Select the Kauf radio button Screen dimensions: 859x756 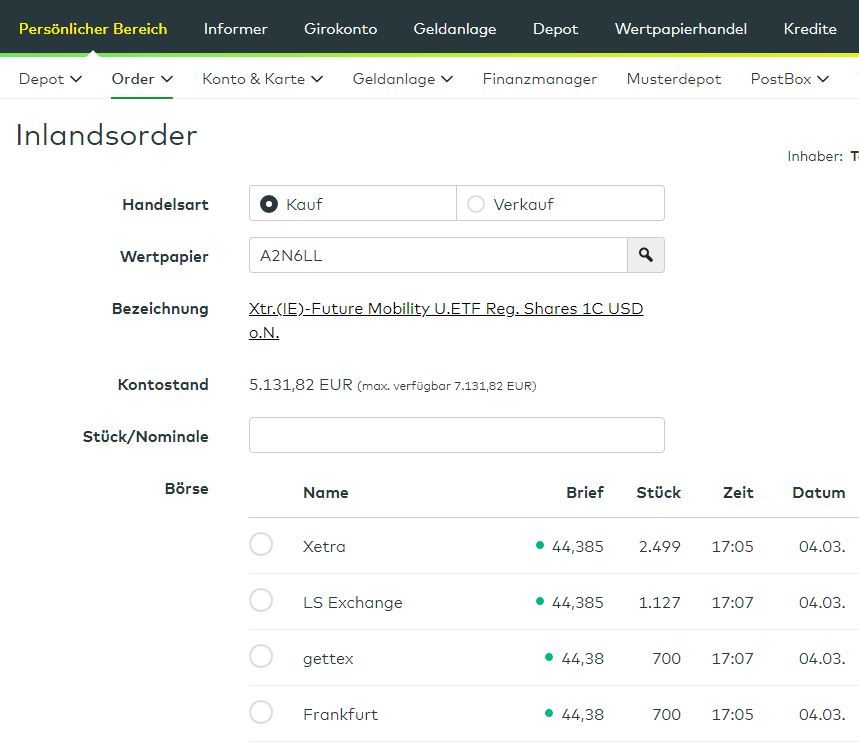[x=269, y=204]
